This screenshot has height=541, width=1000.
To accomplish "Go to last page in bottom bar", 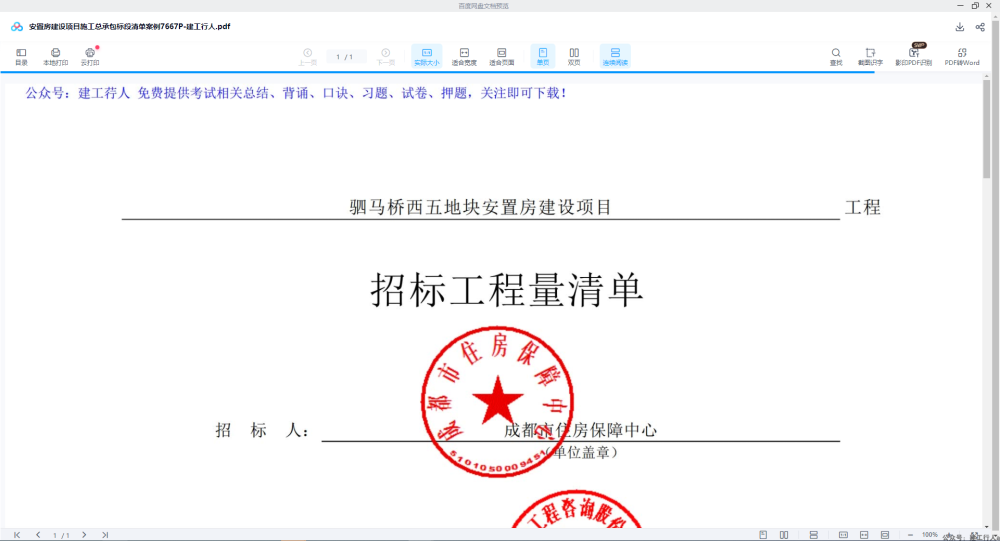I will coord(105,535).
